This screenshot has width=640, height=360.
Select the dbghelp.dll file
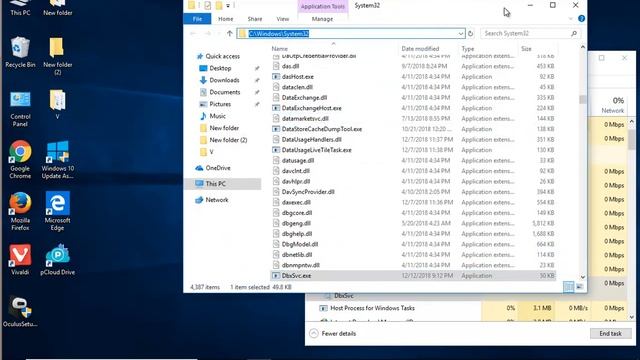point(297,234)
